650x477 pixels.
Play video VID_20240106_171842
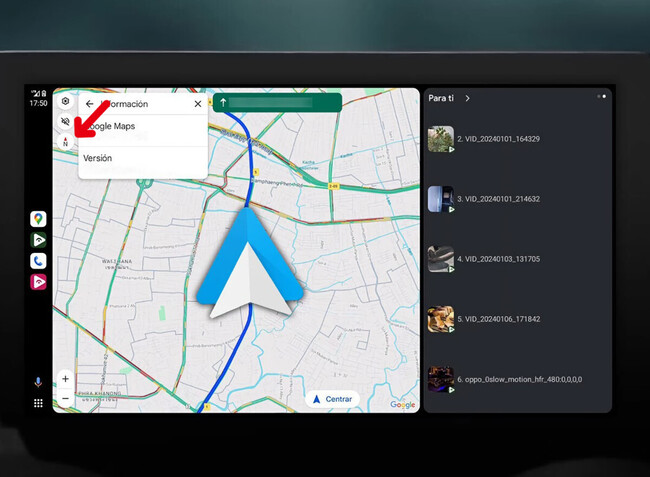498,319
